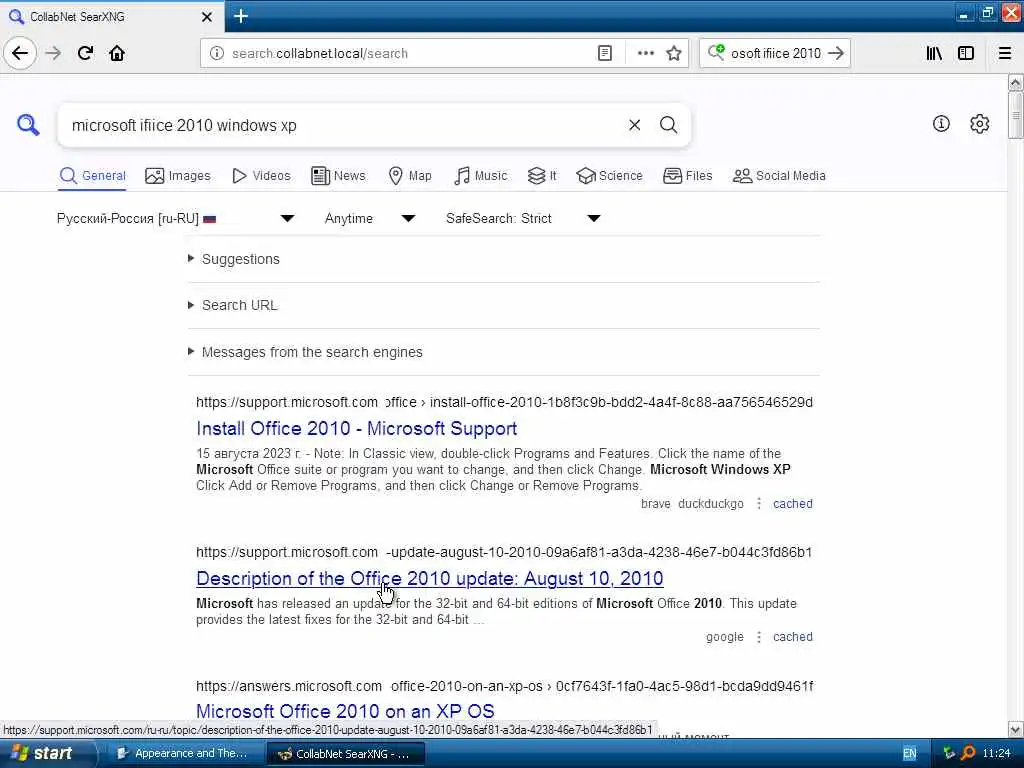Viewport: 1024px width, 768px height.
Task: Select the General category tab
Action: (x=92, y=176)
